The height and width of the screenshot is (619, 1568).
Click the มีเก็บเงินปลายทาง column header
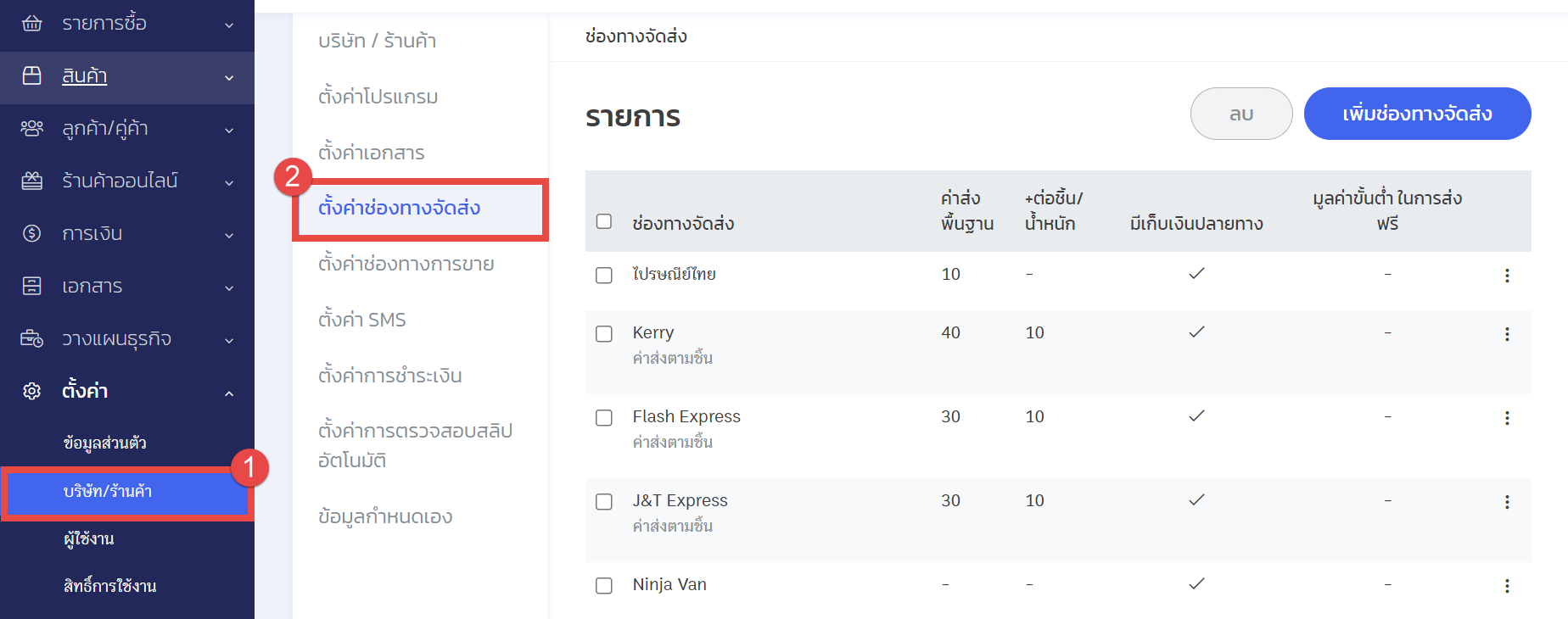[x=1196, y=223]
